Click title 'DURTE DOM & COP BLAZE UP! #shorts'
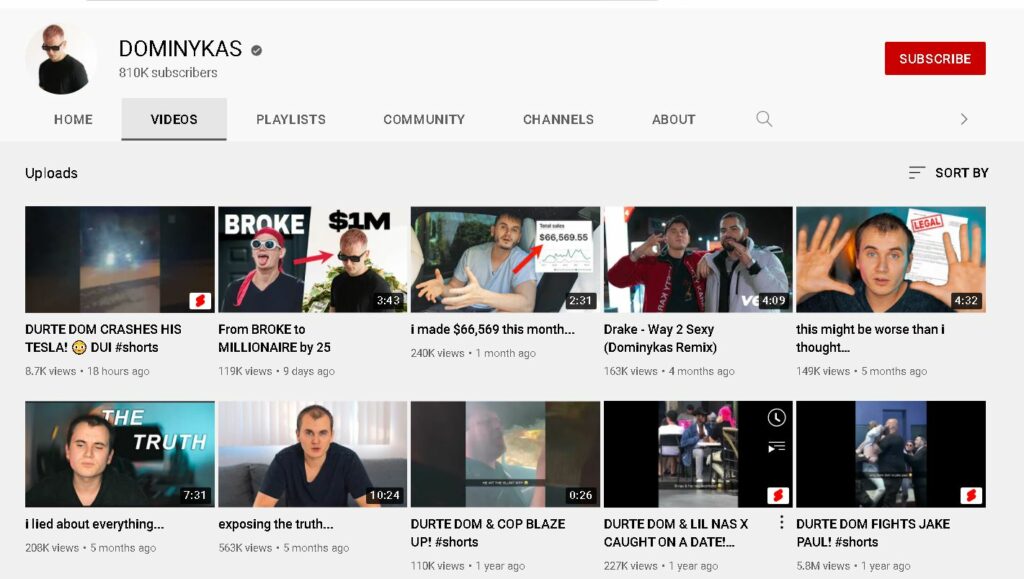1024x579 pixels. pyautogui.click(x=488, y=533)
